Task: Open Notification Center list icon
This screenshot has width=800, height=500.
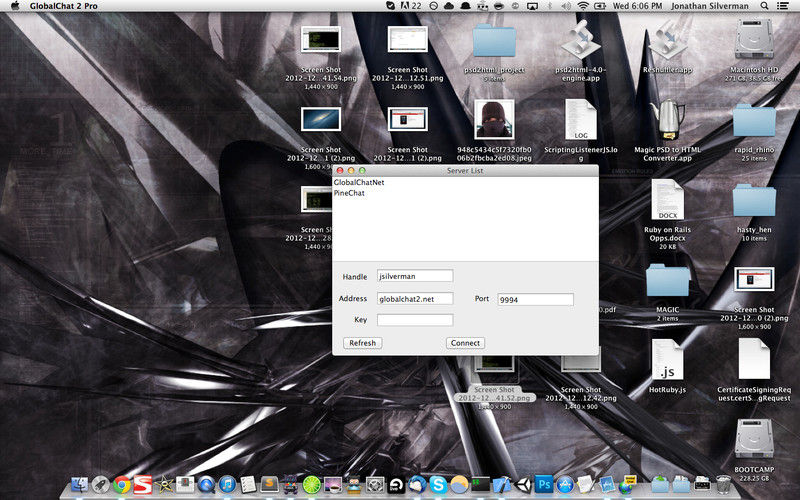Action: 782,6
